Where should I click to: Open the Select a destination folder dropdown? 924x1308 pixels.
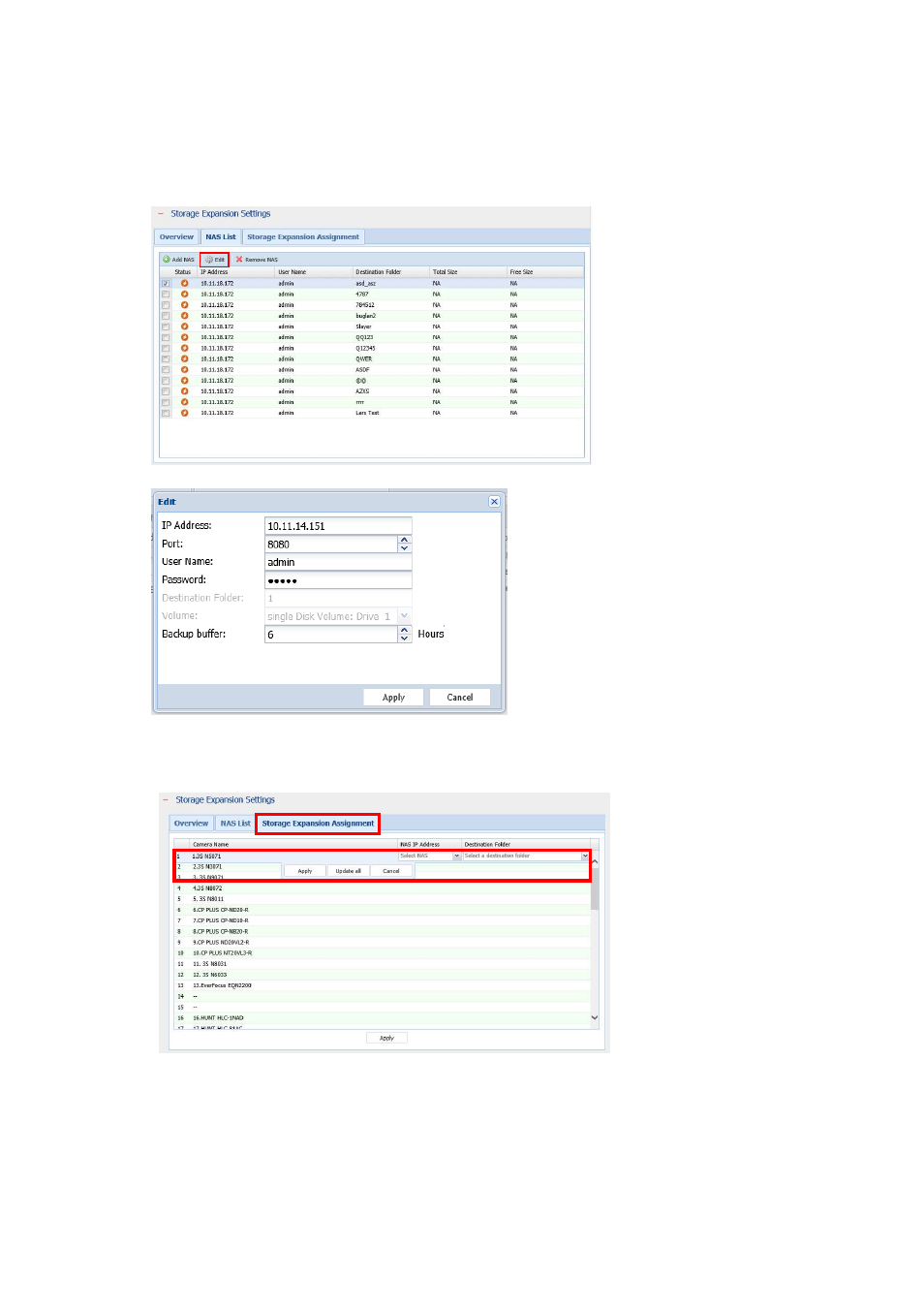585,856
